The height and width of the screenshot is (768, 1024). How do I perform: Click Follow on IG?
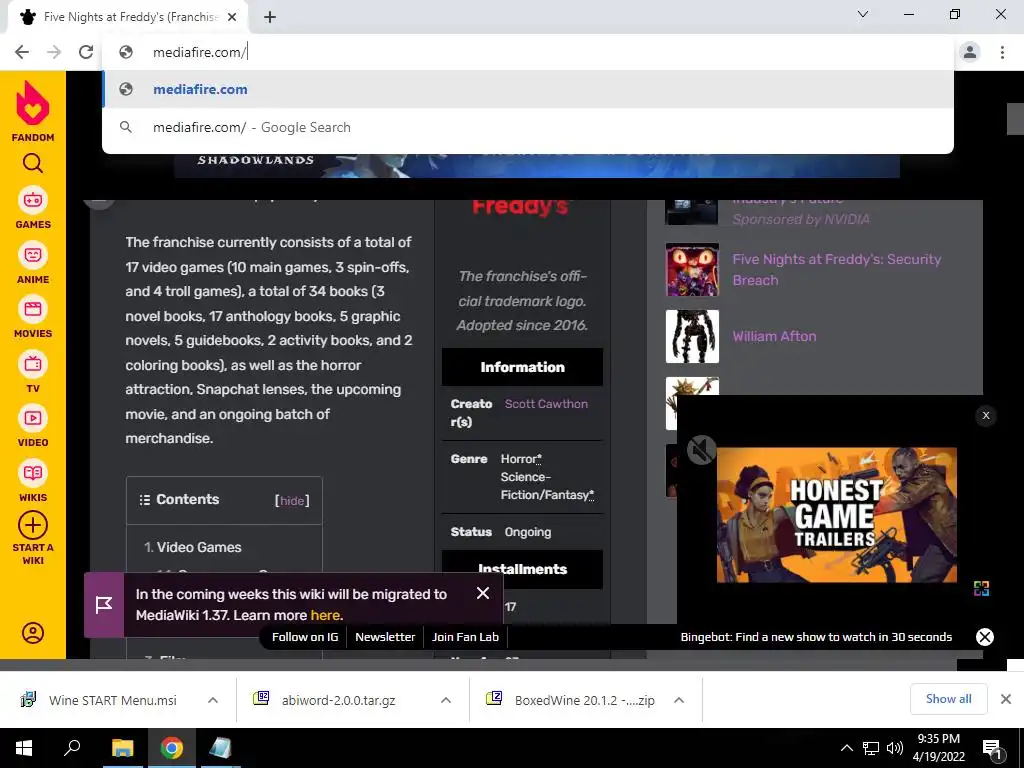pyautogui.click(x=305, y=637)
